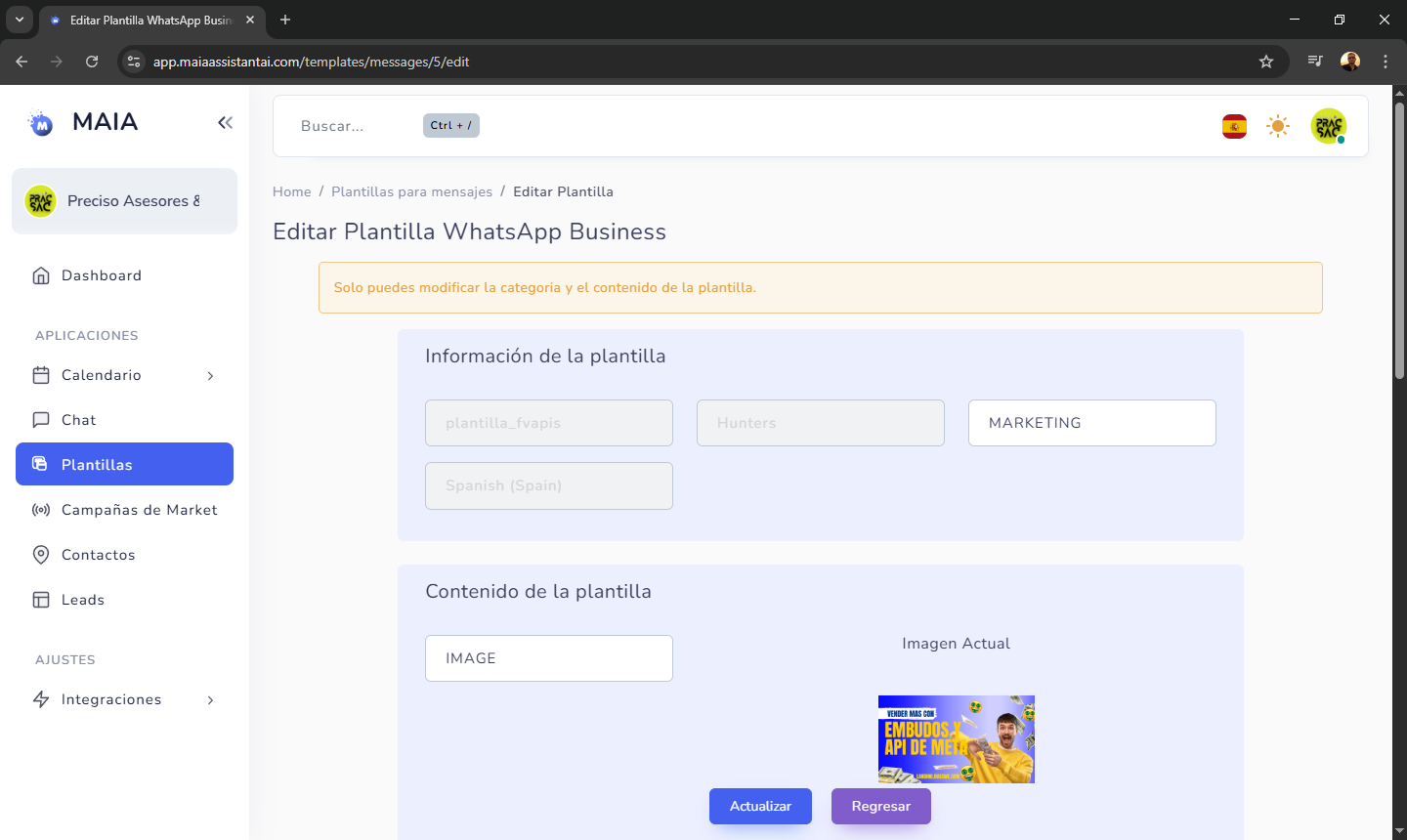The height and width of the screenshot is (840, 1407).
Task: Click the Actualizar button
Action: [x=760, y=806]
